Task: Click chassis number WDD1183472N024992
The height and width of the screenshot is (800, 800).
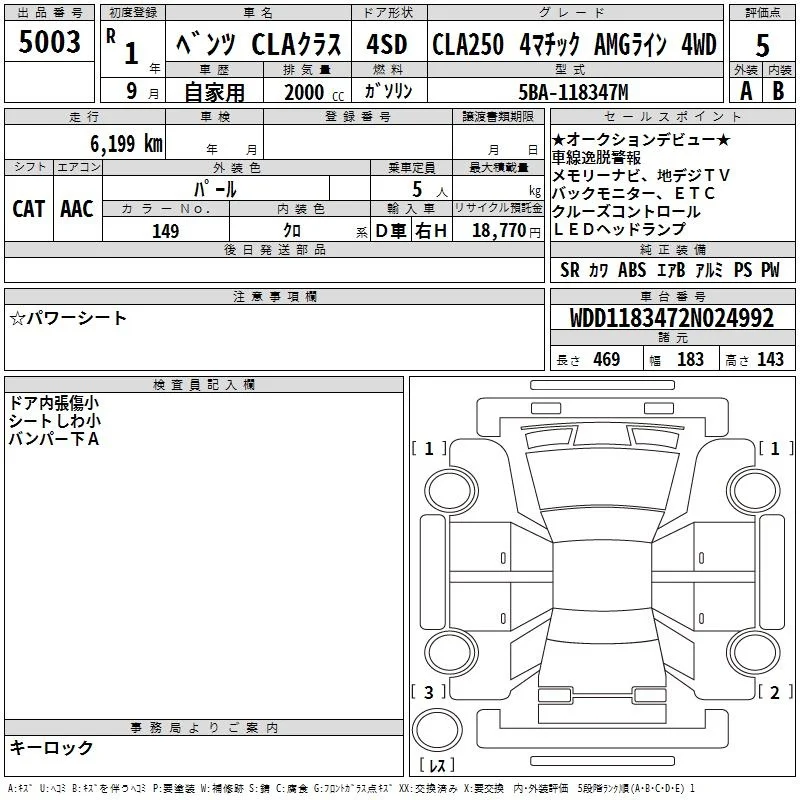Action: [x=672, y=318]
